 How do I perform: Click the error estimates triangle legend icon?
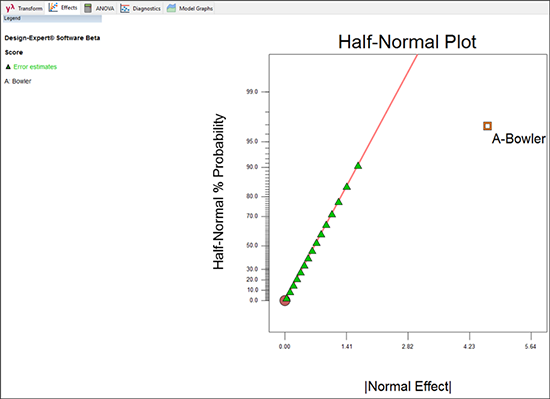coord(8,67)
